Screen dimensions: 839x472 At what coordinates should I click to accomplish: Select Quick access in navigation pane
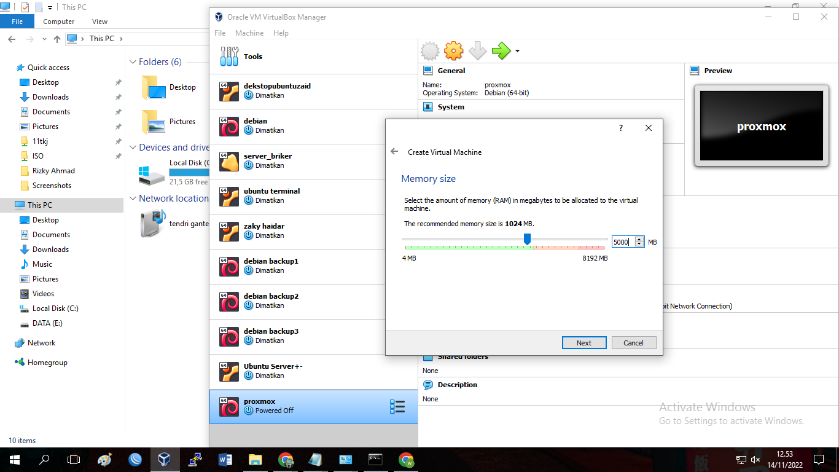click(48, 67)
